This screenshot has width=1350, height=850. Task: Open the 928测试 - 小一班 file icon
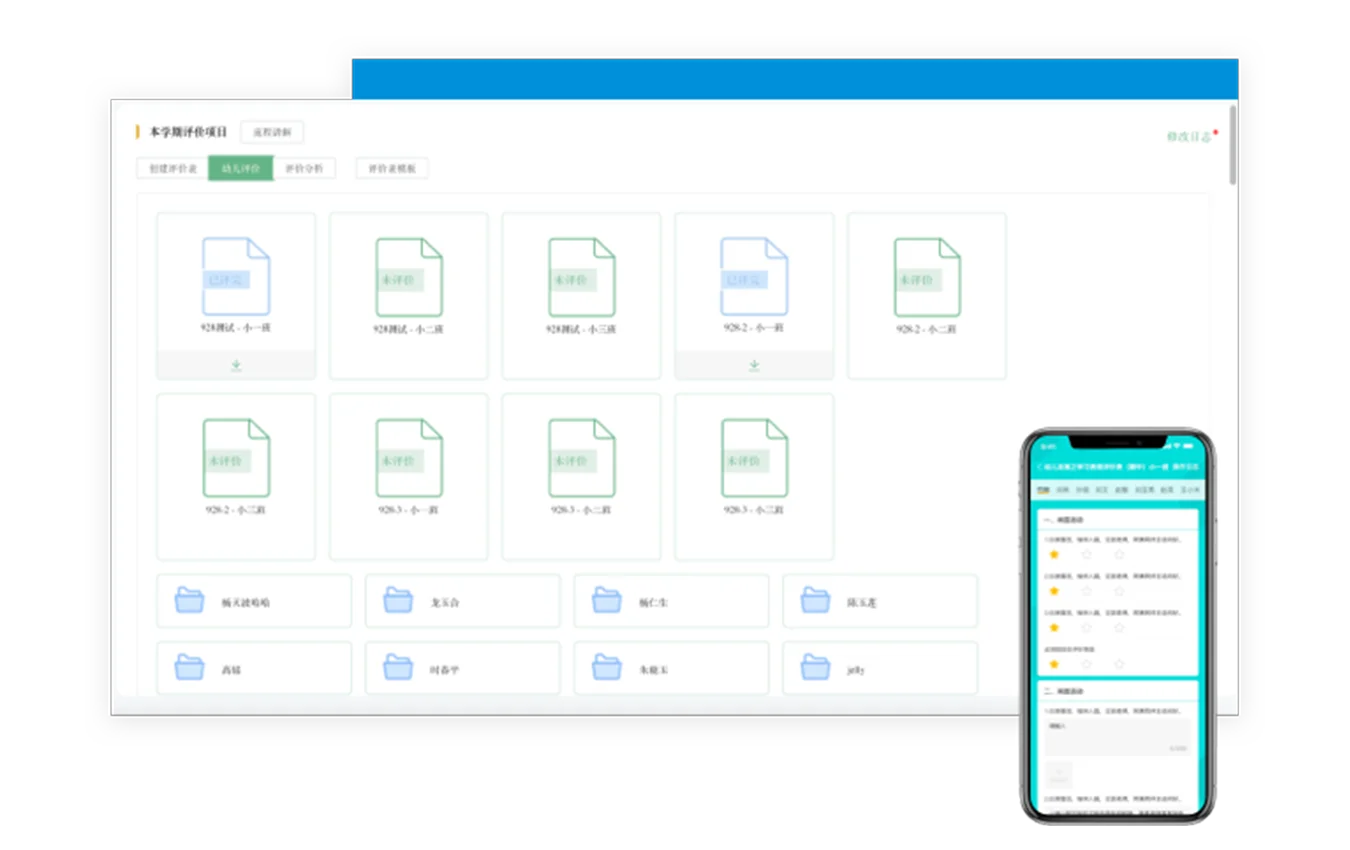(236, 277)
